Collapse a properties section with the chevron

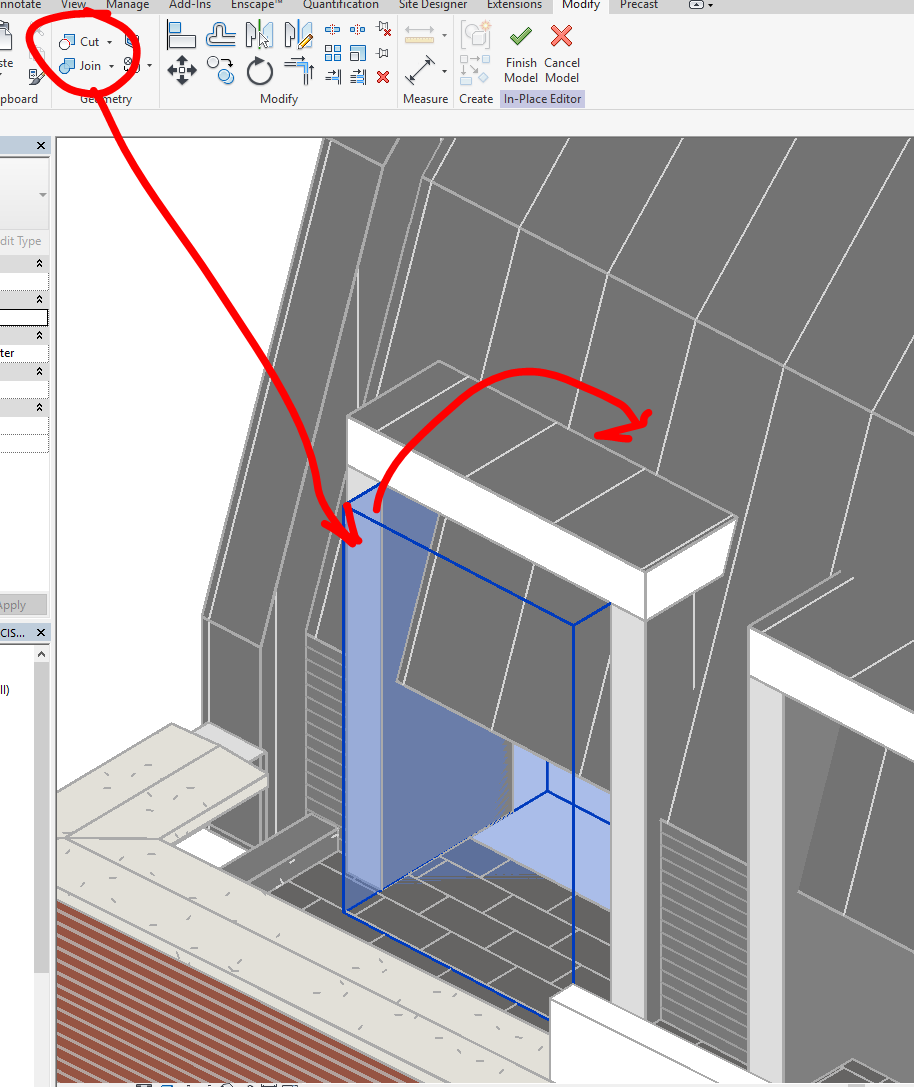point(41,263)
